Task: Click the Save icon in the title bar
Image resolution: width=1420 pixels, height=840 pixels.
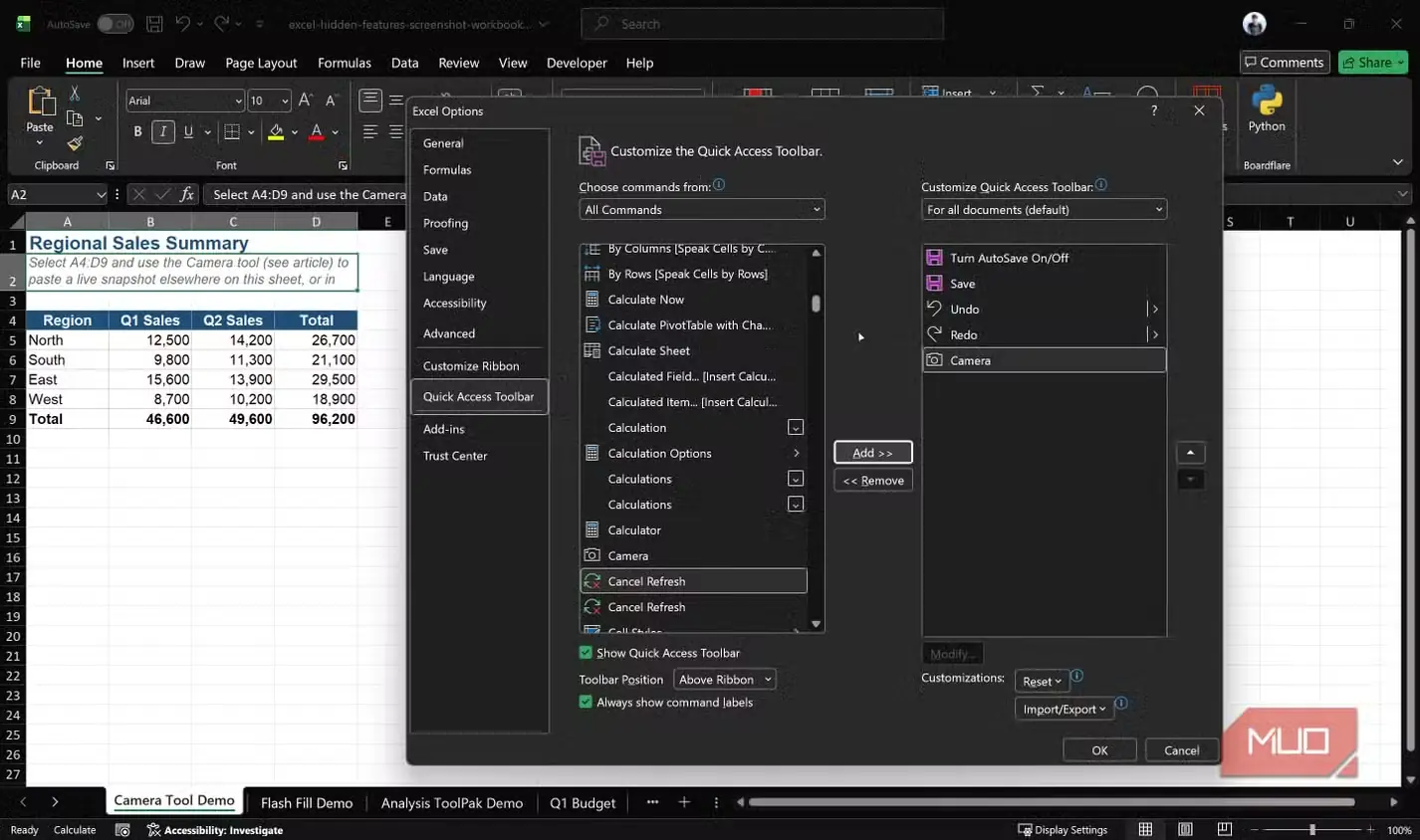Action: point(154,24)
